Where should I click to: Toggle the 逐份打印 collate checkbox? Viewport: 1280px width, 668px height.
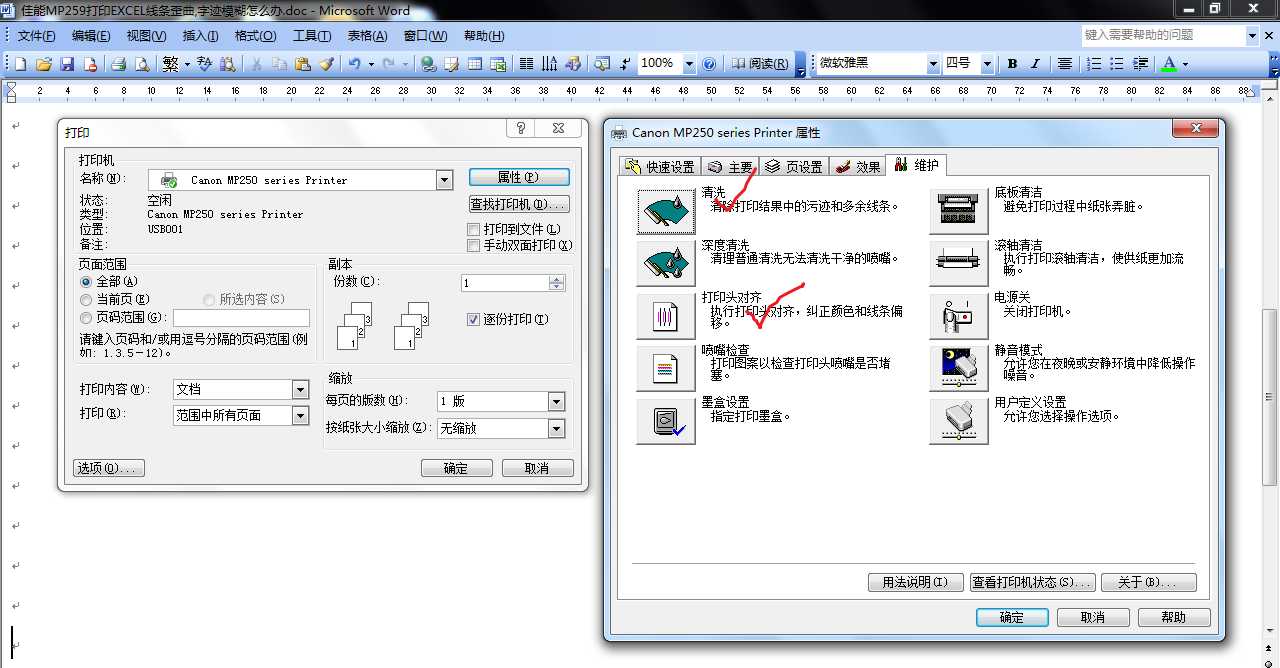pos(474,319)
